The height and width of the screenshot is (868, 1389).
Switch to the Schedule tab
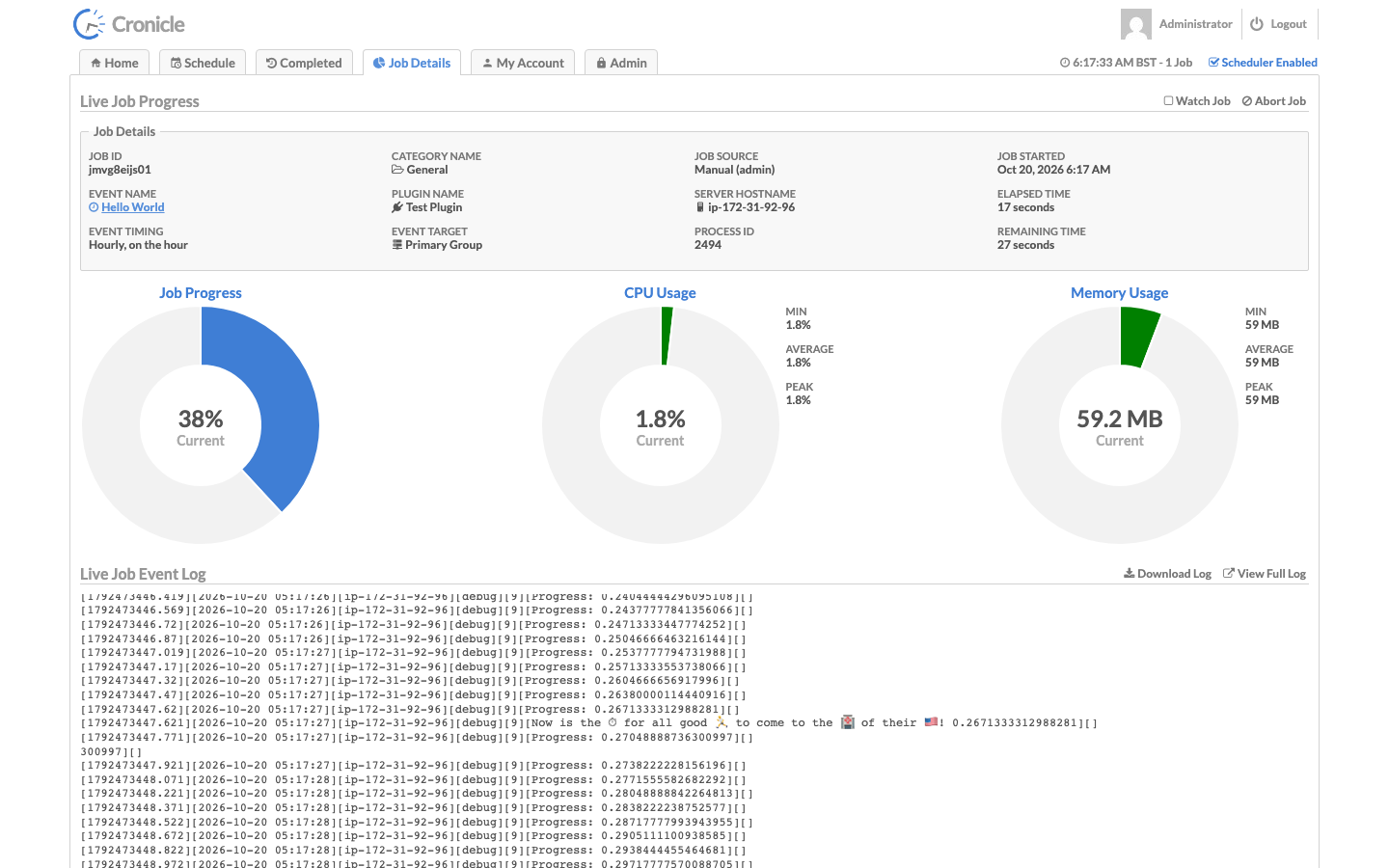point(203,63)
